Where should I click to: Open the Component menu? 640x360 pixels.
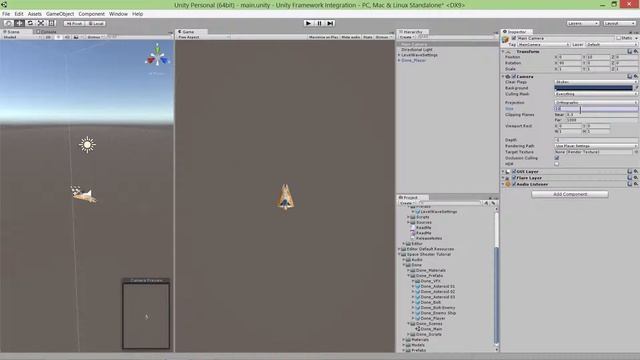[x=91, y=14]
